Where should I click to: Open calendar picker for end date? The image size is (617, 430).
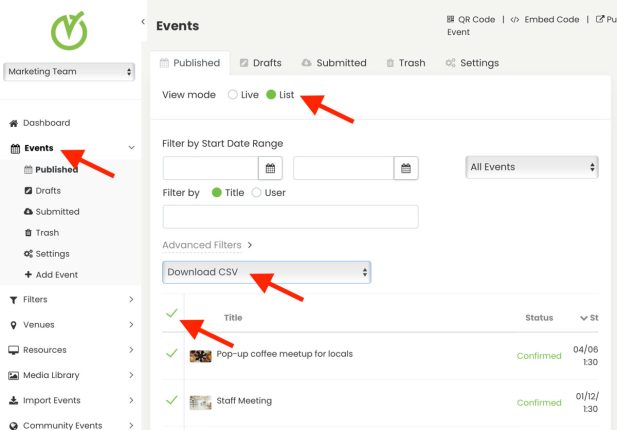[x=406, y=168]
